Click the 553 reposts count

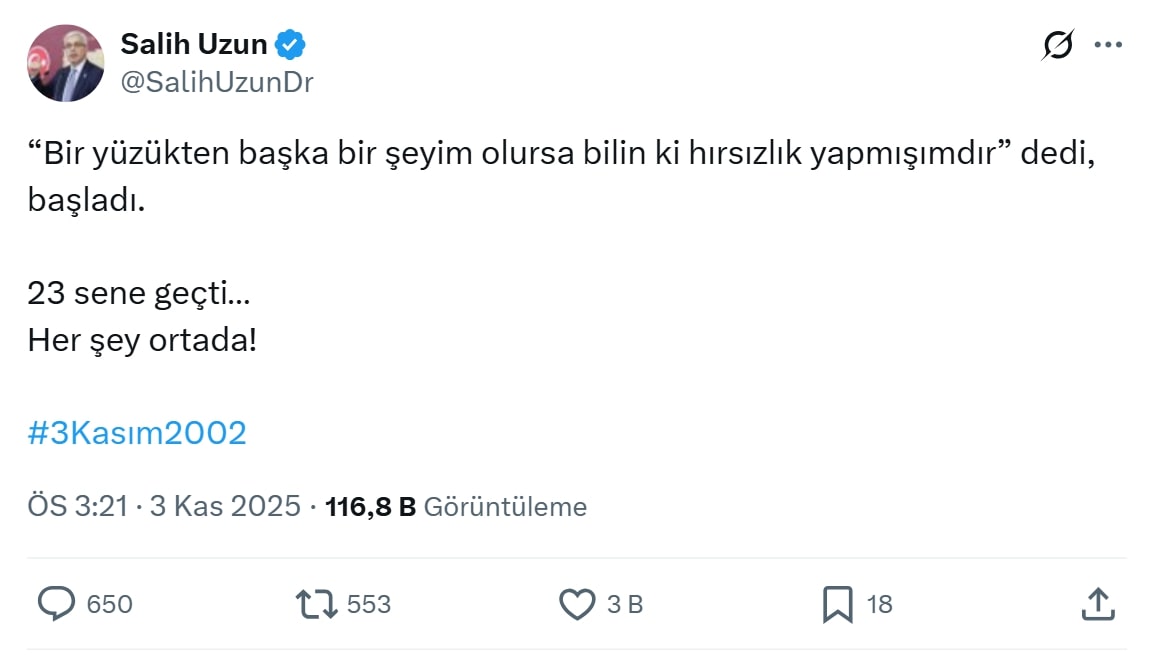point(368,605)
